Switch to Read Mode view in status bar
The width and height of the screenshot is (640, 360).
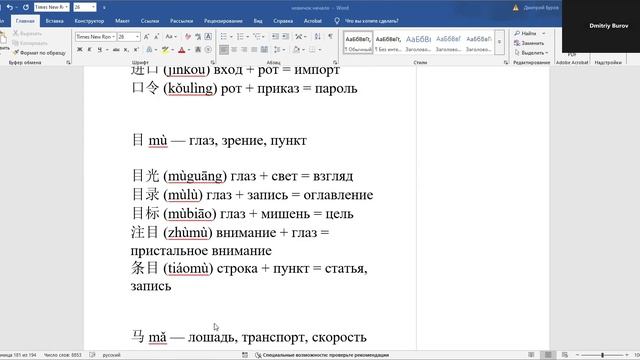531,355
